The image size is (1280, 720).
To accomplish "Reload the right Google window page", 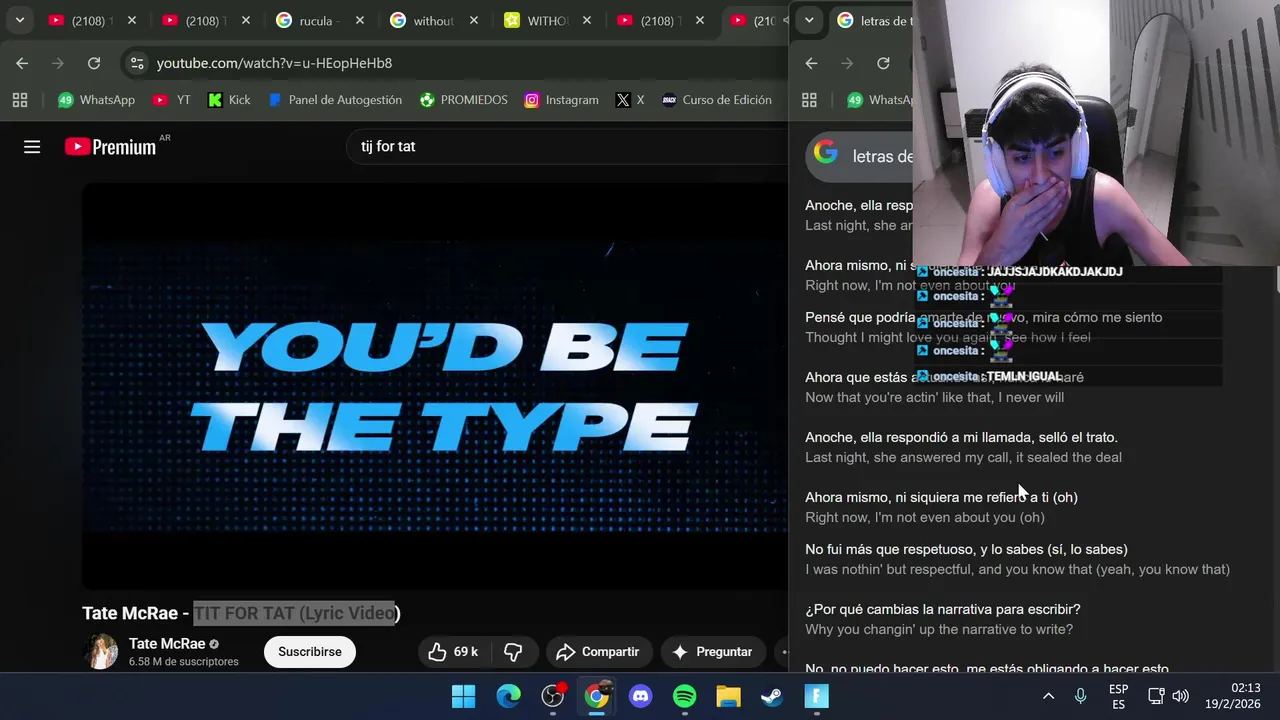I will 883,63.
